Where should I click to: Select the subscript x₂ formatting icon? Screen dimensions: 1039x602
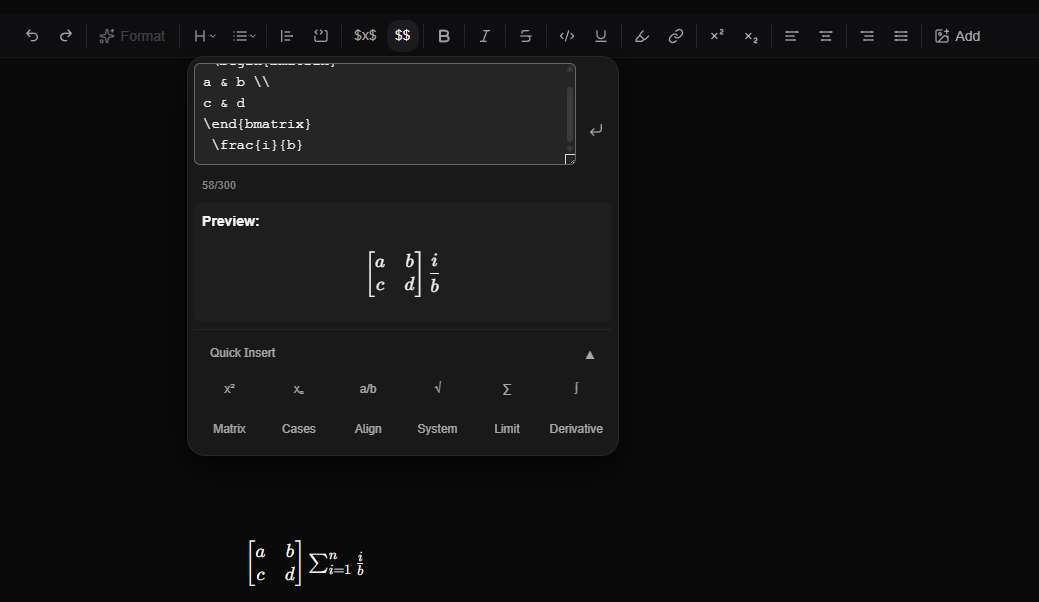tap(750, 35)
